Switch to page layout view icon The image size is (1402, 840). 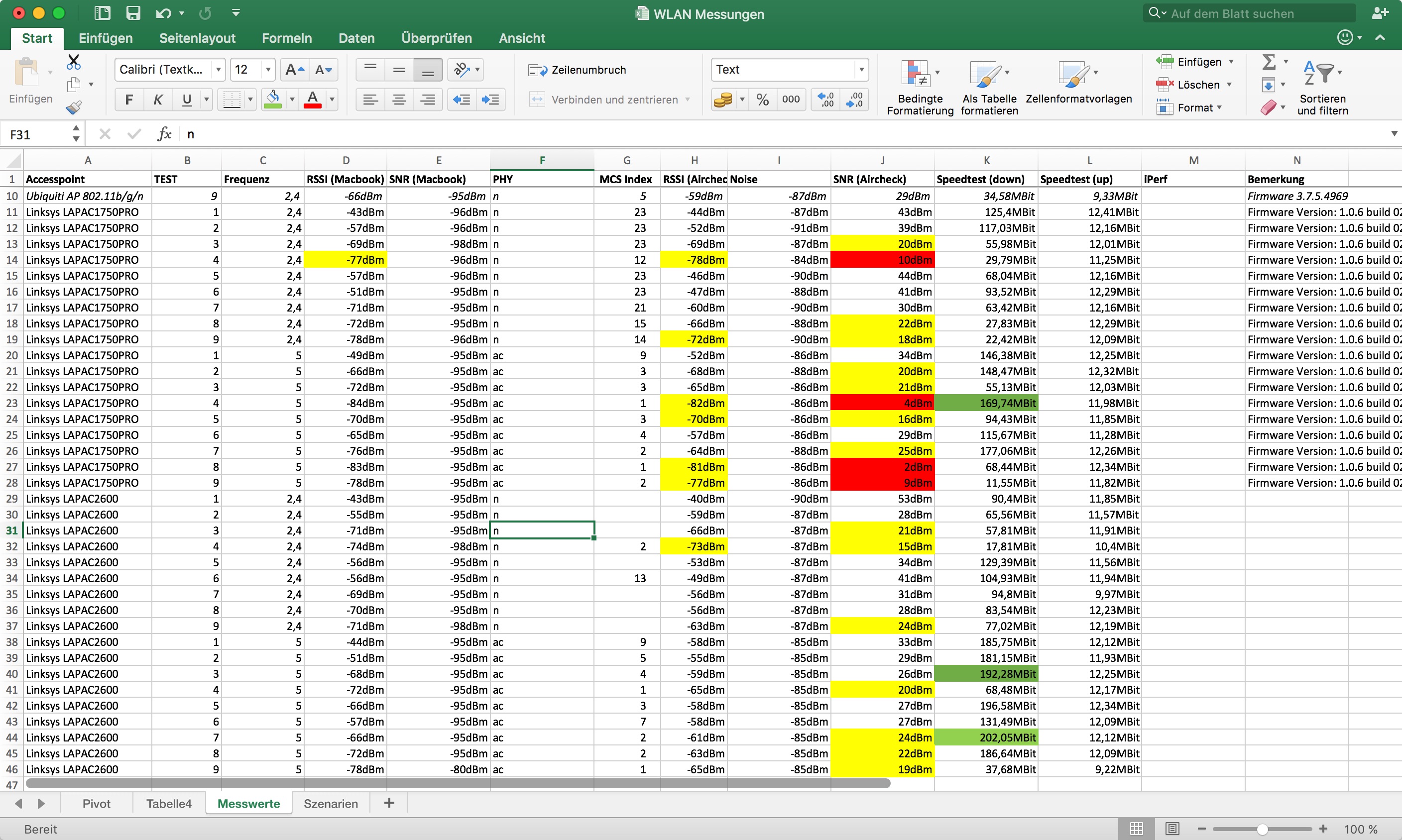[x=1171, y=829]
